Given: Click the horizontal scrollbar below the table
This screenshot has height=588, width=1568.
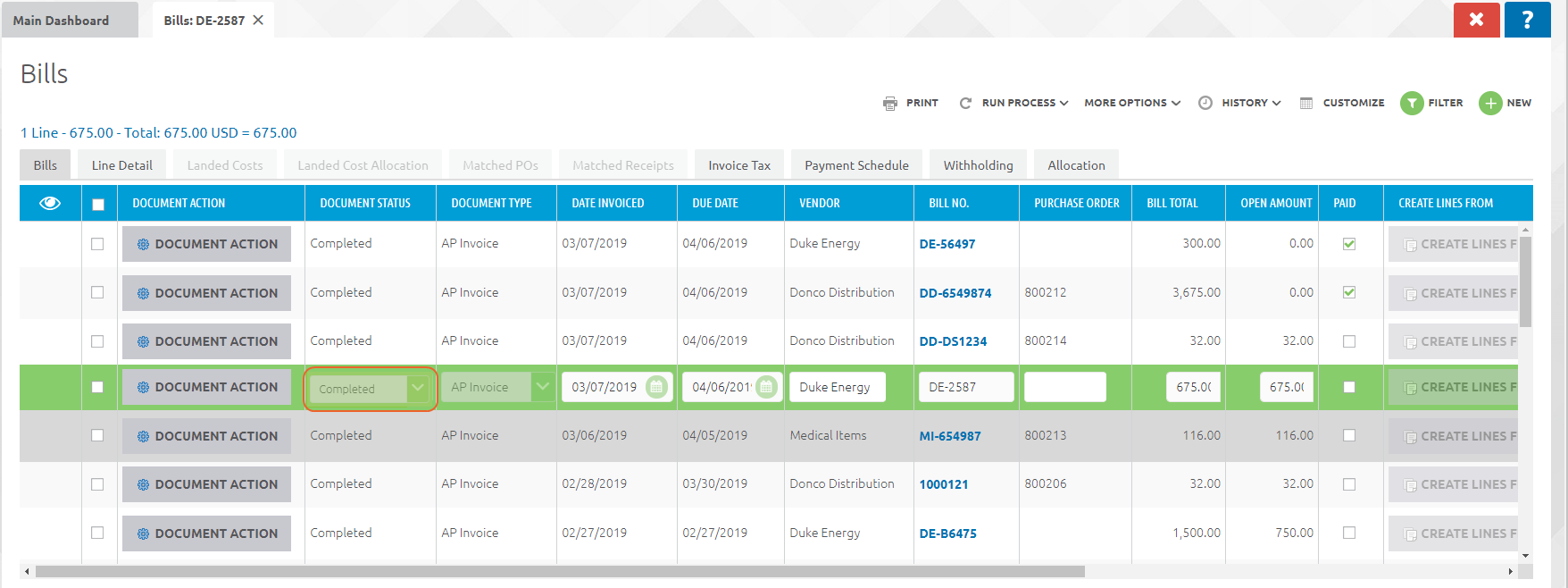Looking at the screenshot, I should [x=560, y=571].
